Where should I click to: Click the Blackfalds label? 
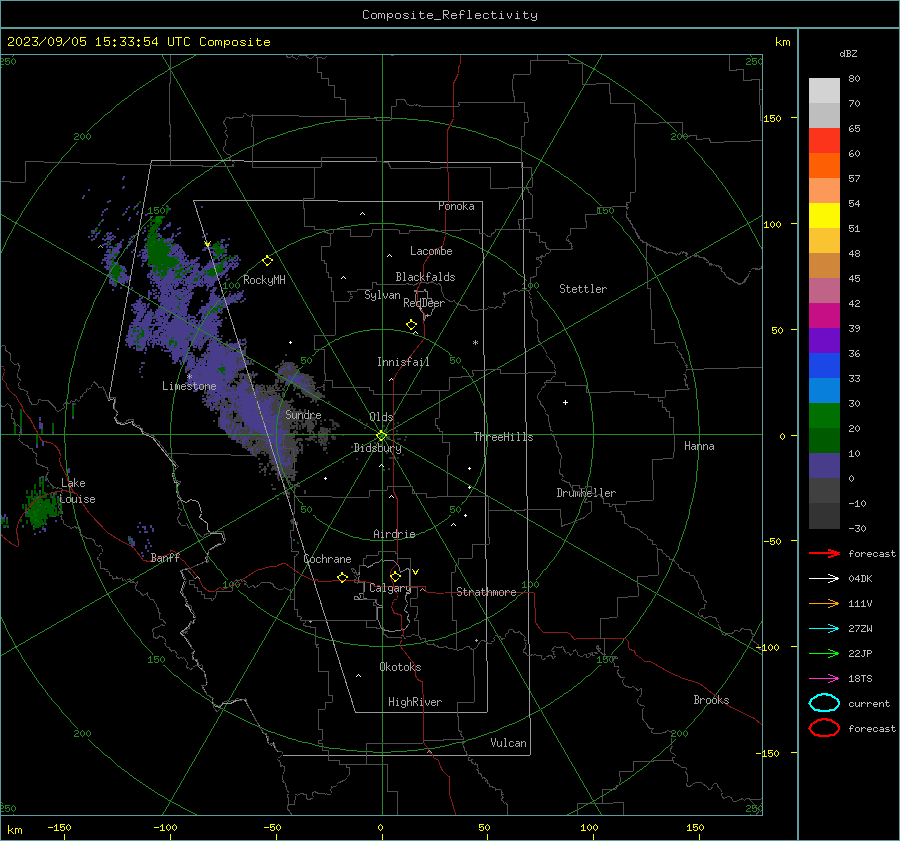(x=425, y=277)
